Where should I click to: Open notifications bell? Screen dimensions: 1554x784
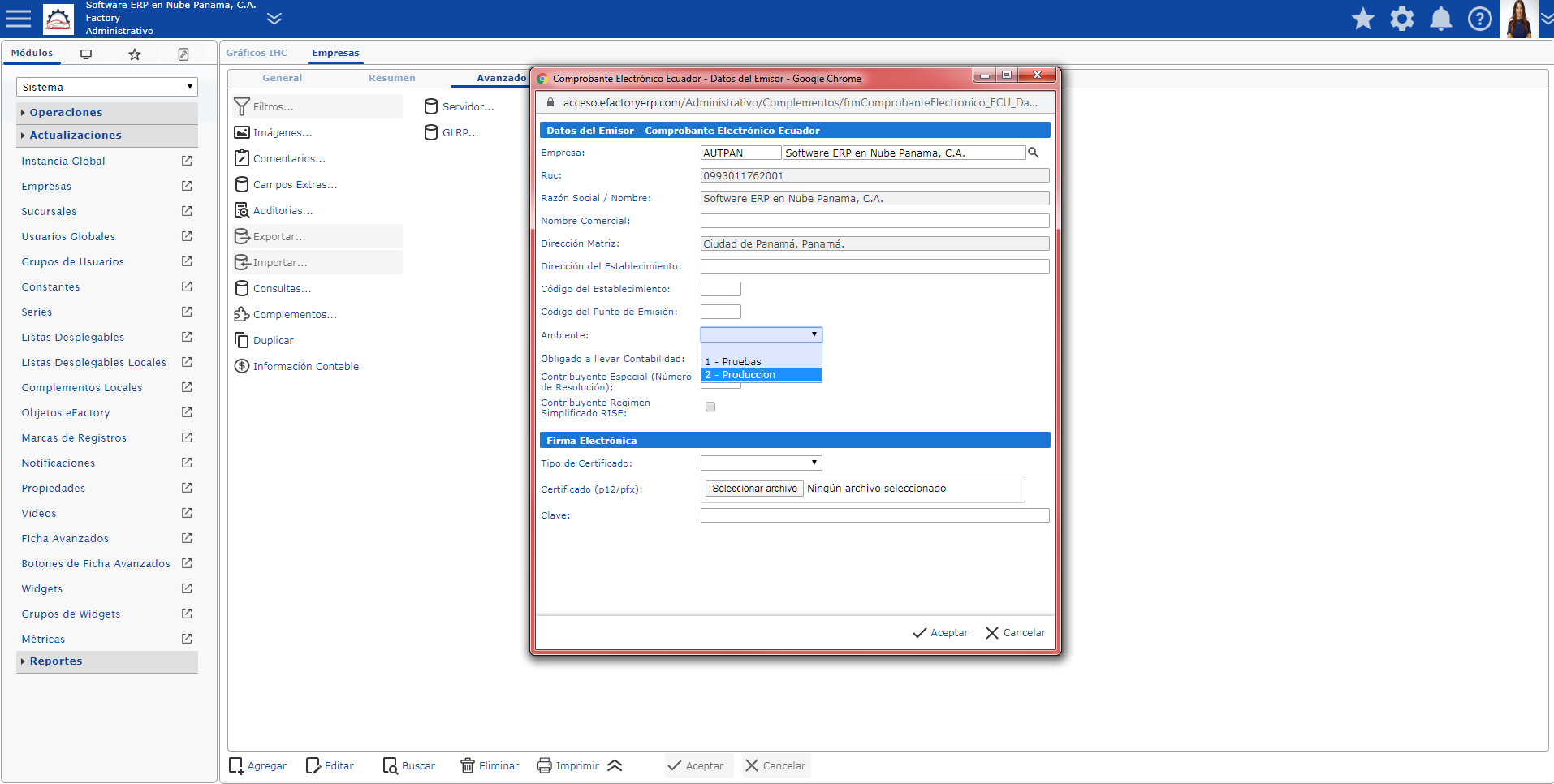pos(1441,19)
